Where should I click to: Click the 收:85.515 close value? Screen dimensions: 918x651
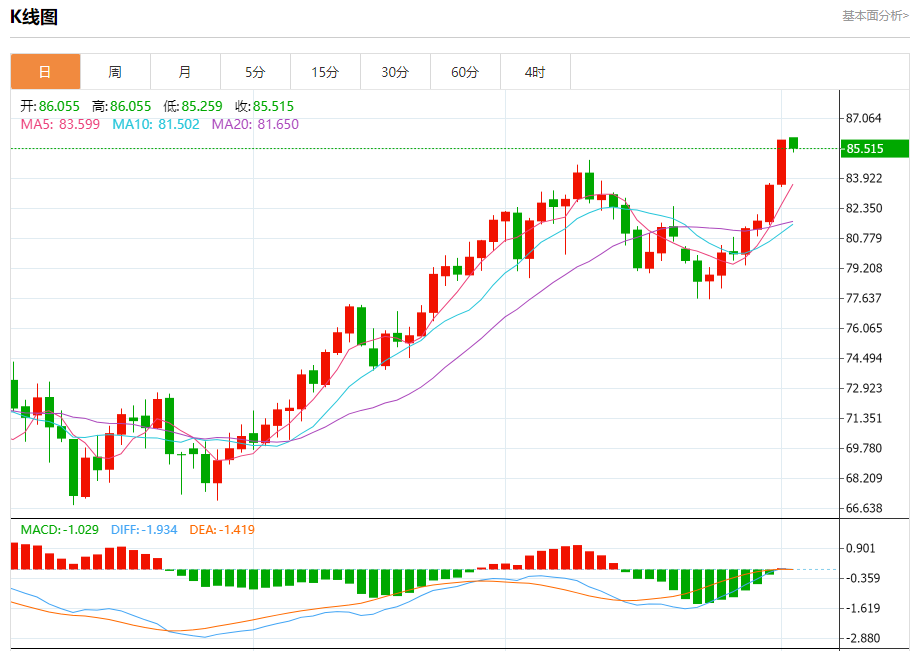[x=264, y=106]
